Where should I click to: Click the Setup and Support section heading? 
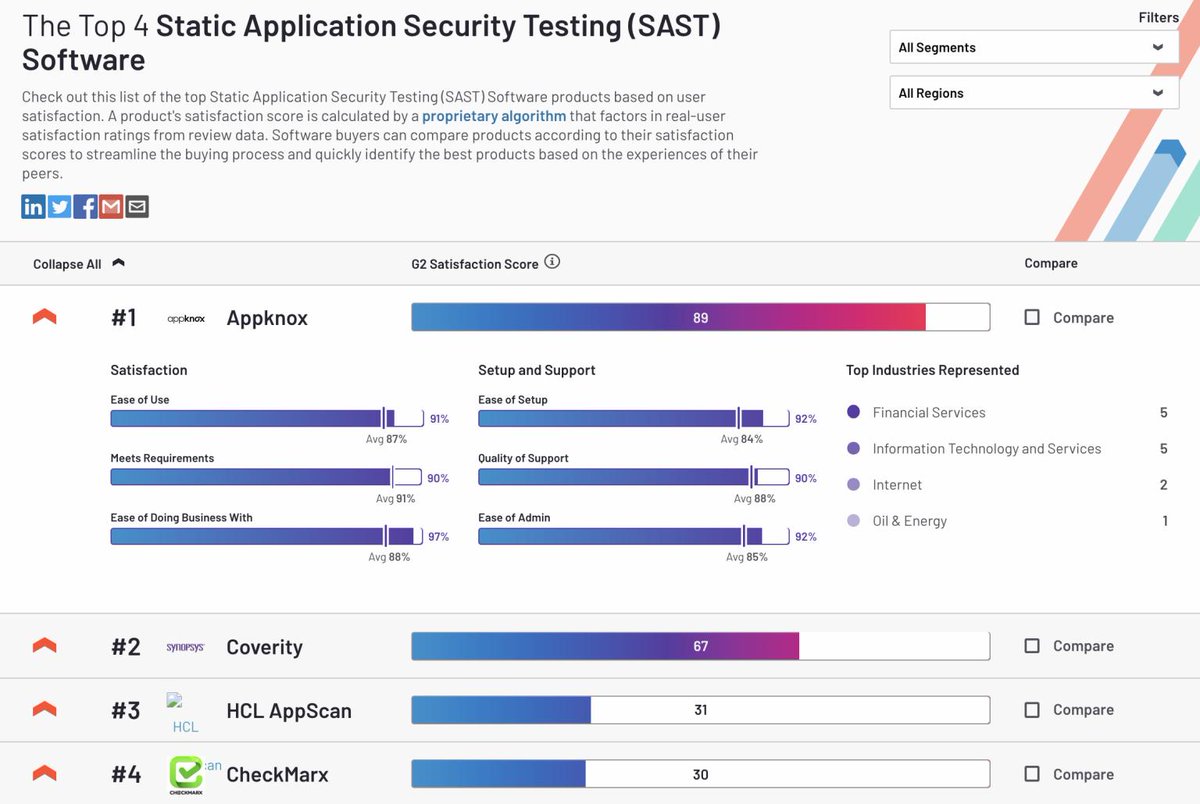point(537,370)
